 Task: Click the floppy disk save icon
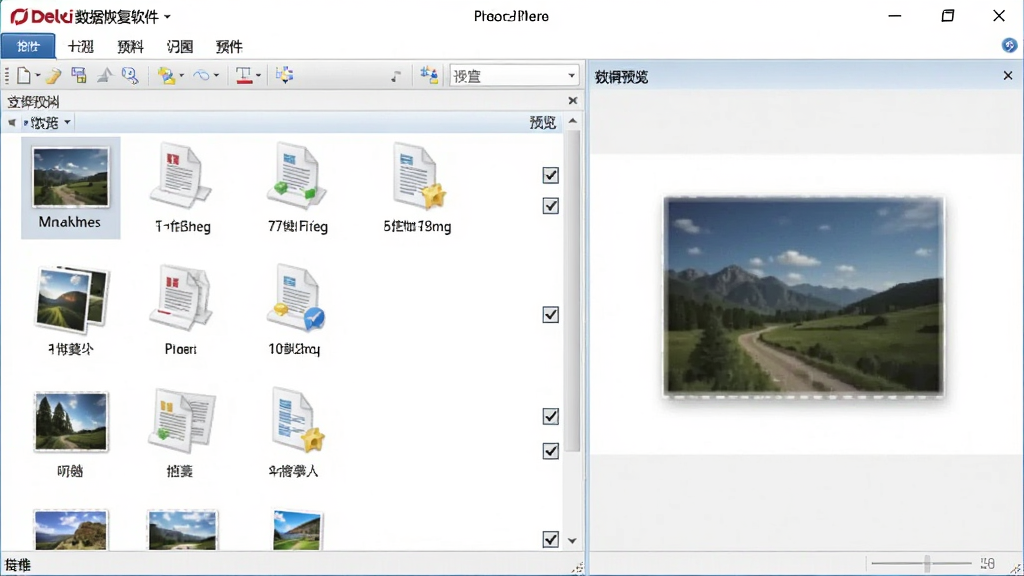pyautogui.click(x=79, y=75)
